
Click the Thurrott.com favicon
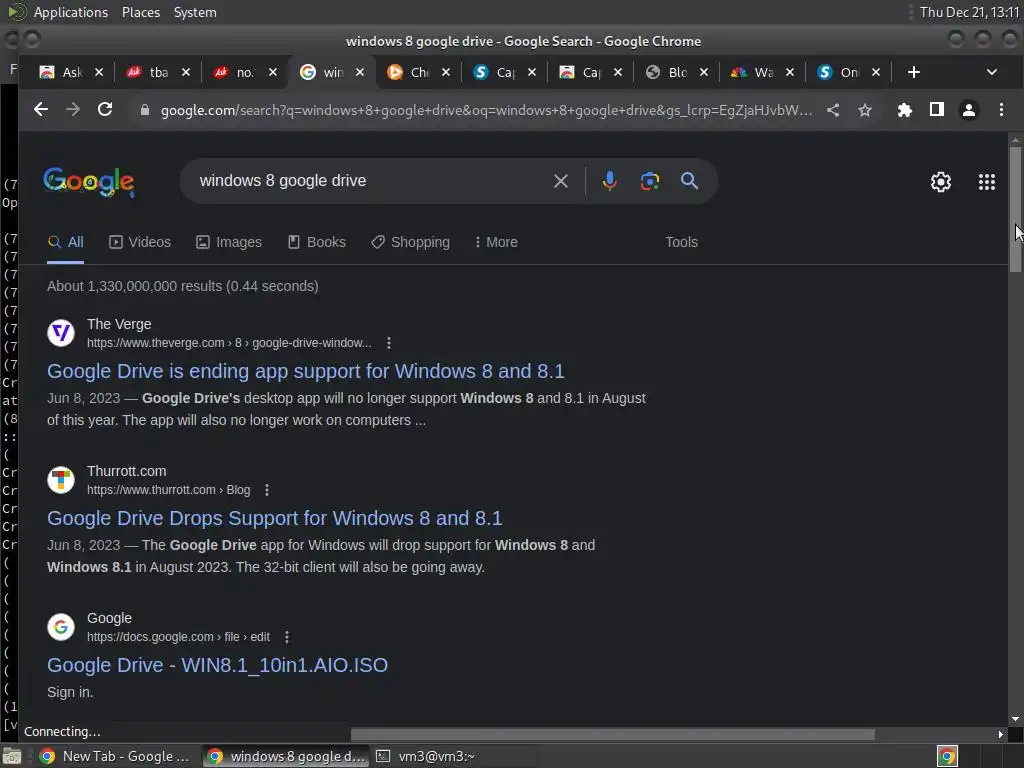coord(61,480)
